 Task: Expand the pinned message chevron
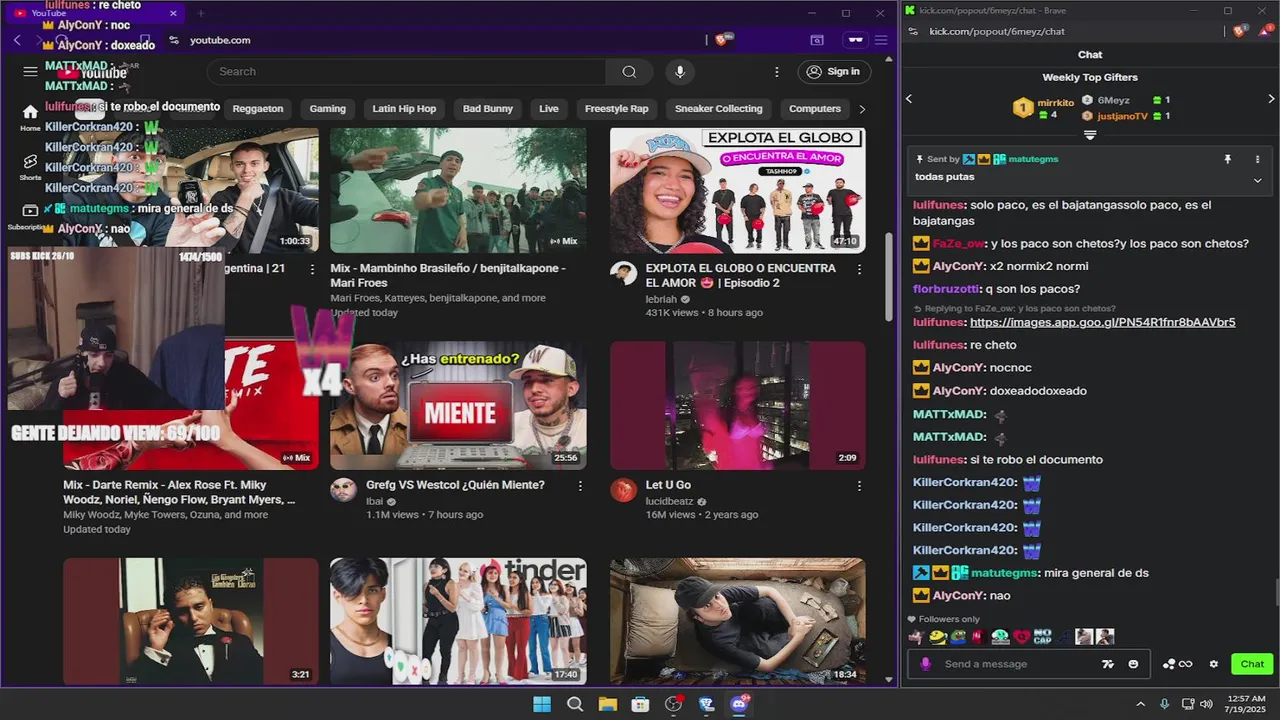pyautogui.click(x=1258, y=180)
